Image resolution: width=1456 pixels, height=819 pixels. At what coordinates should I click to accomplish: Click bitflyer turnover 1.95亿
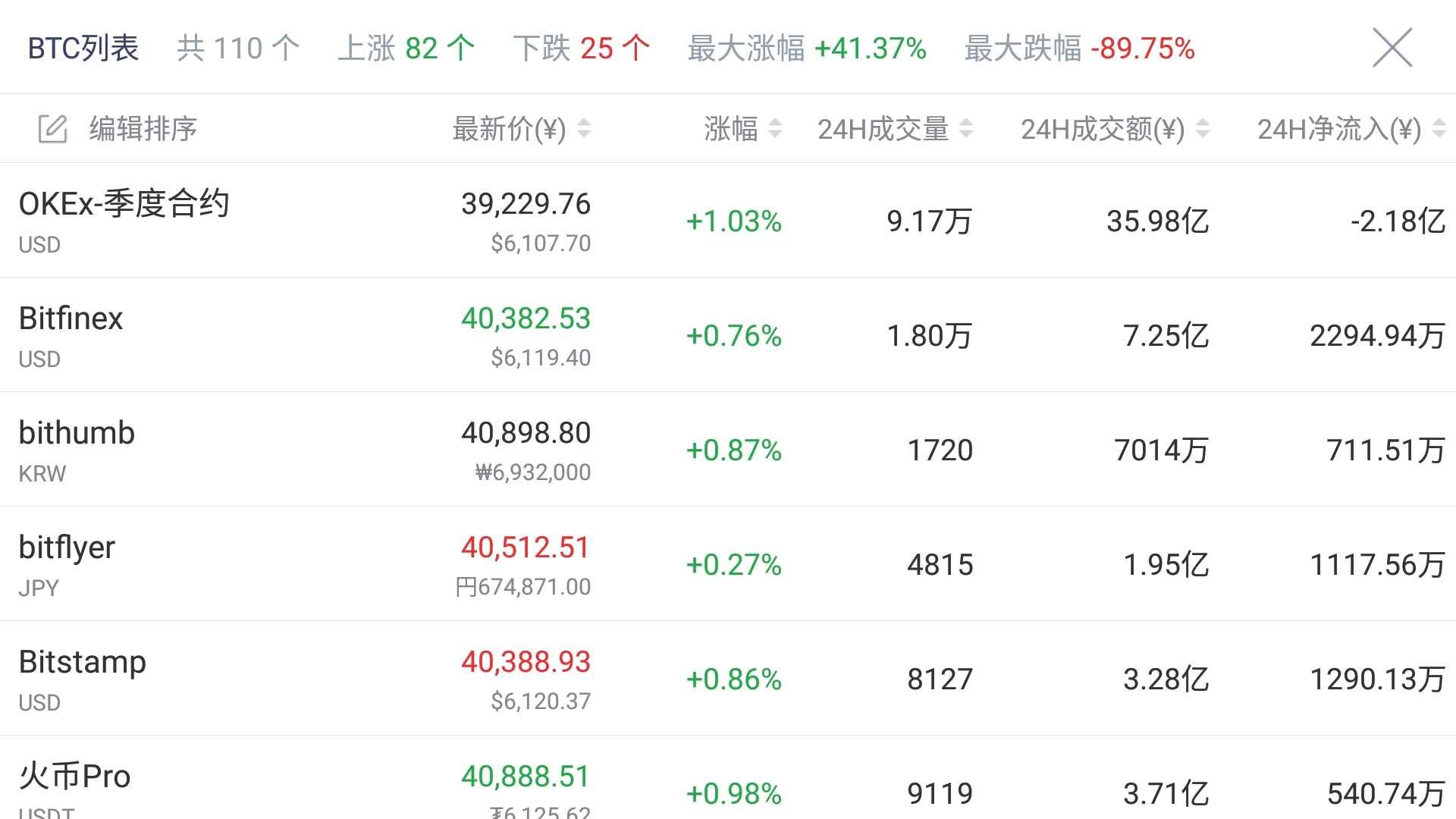pos(1166,565)
